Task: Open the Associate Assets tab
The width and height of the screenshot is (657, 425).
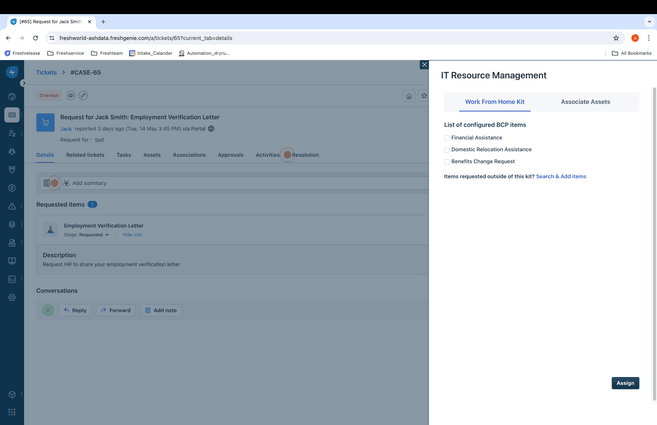Action: click(x=585, y=102)
